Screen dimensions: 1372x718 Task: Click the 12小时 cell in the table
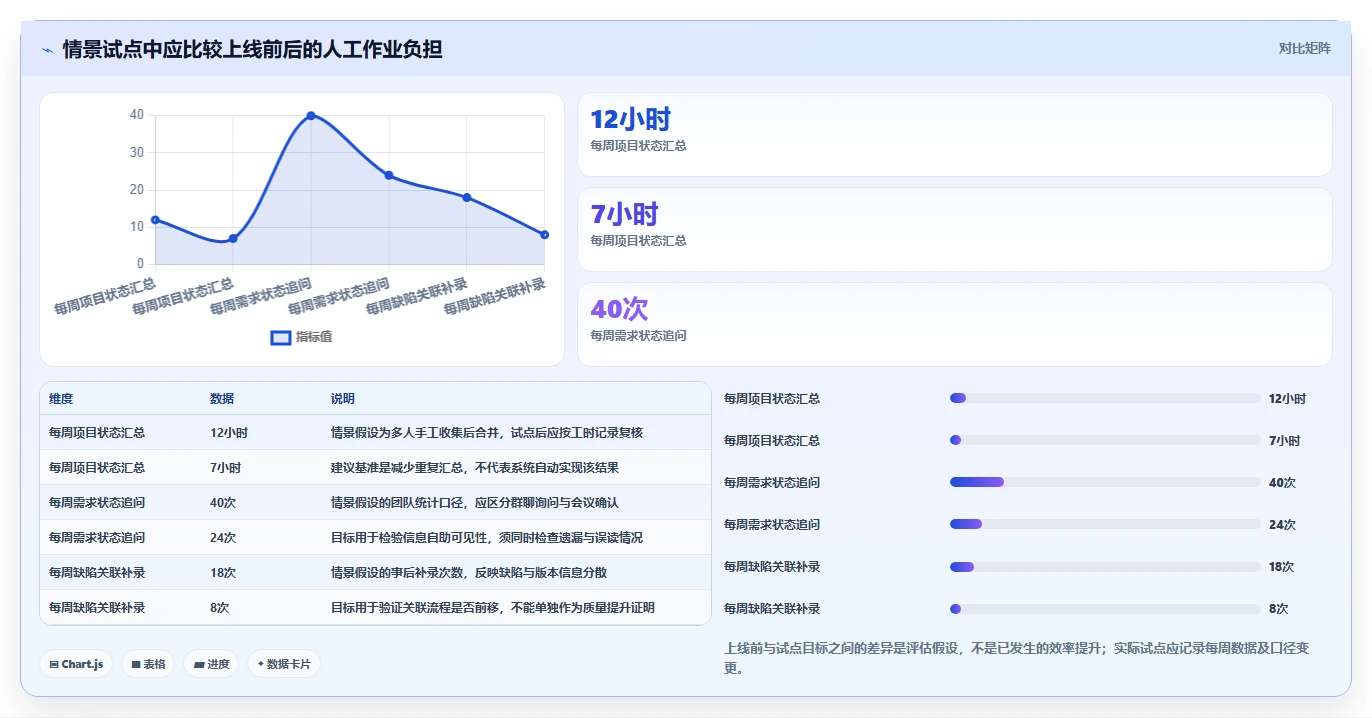tap(229, 433)
